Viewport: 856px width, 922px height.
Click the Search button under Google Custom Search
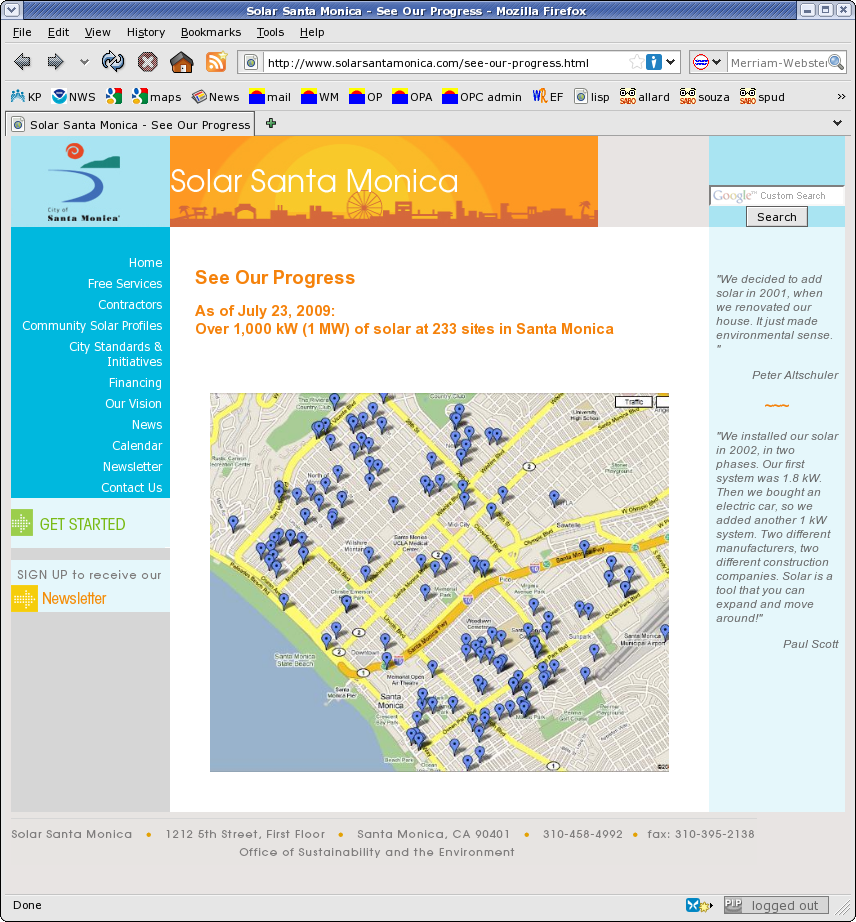tap(776, 217)
